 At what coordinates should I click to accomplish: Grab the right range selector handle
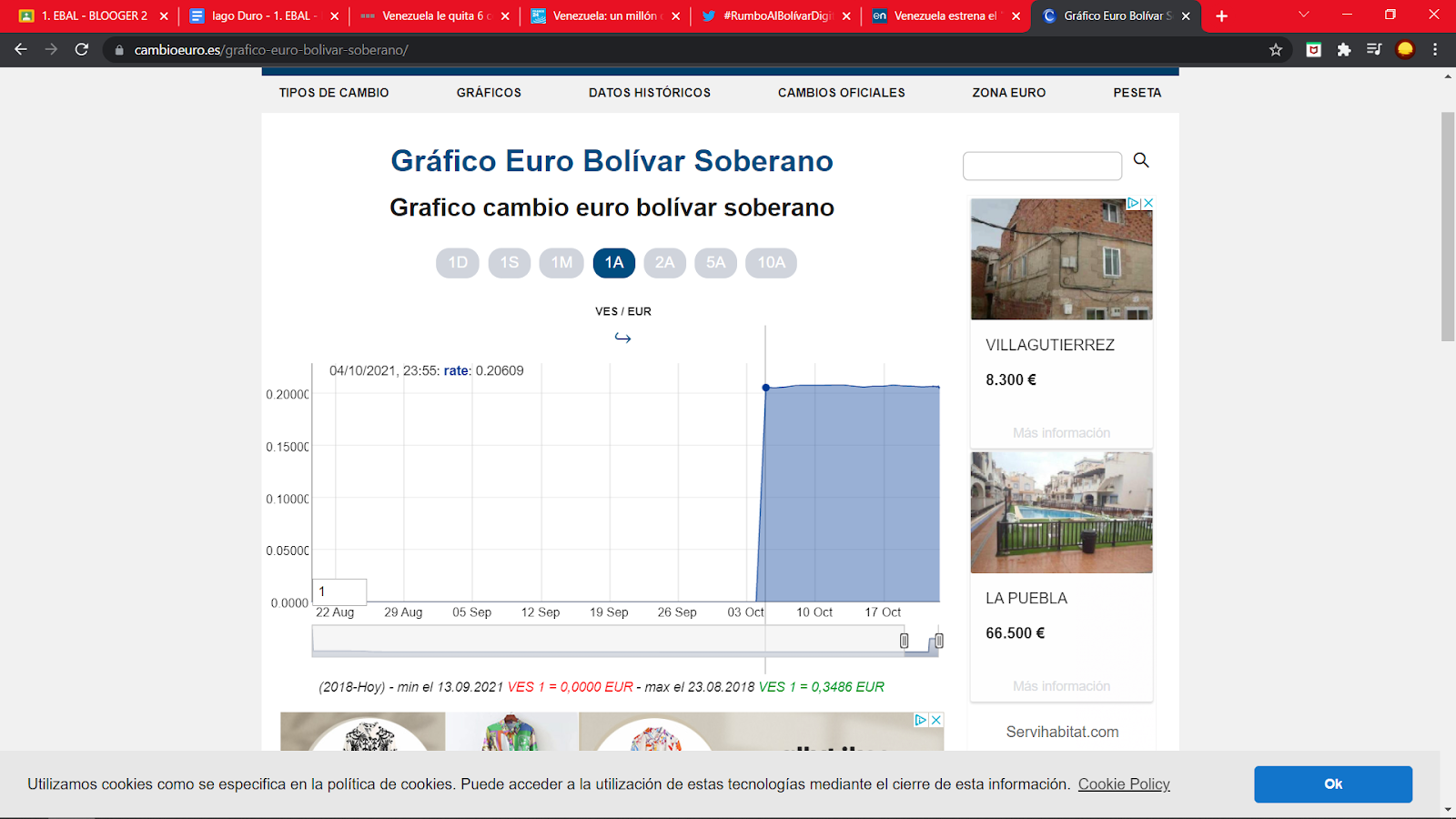939,641
